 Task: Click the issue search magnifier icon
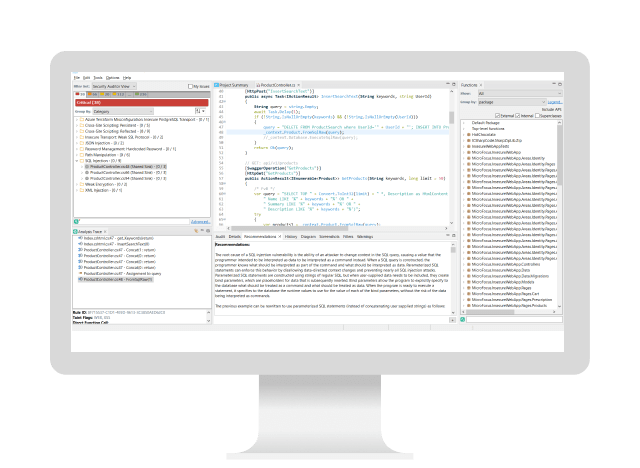point(76,222)
